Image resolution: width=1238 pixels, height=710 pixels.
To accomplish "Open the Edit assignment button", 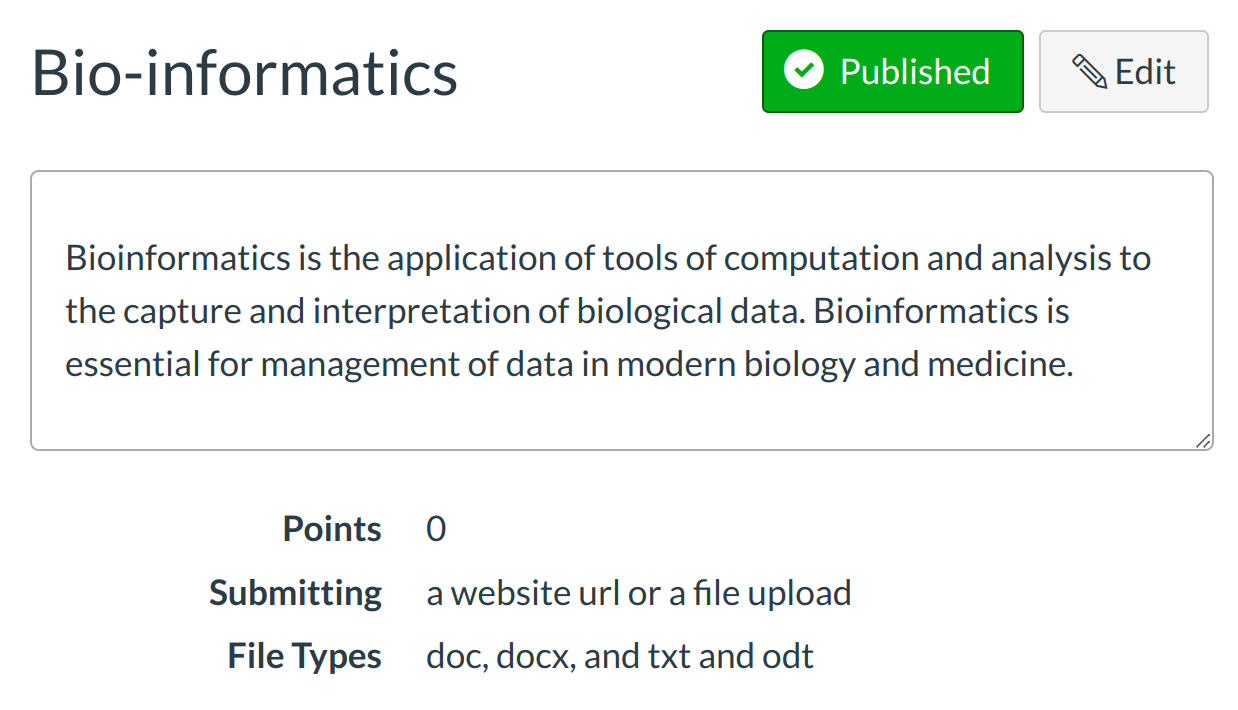I will click(x=1123, y=71).
